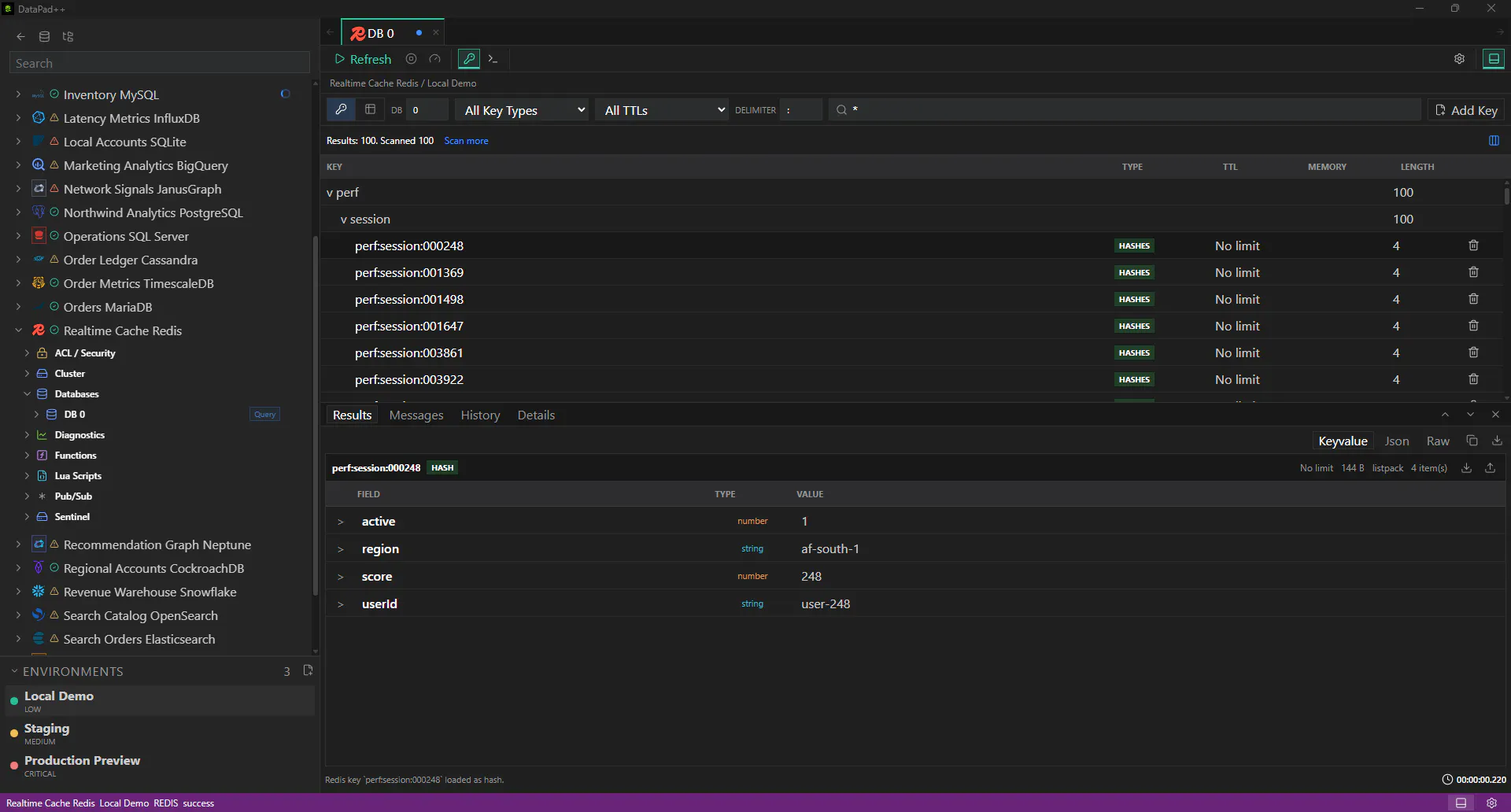Close the DB 0 tab

point(436,33)
